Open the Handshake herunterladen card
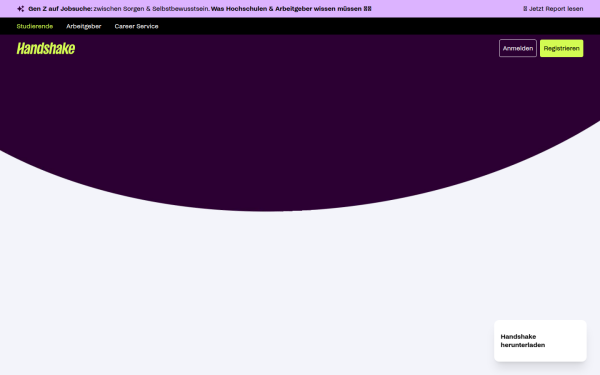 coord(540,341)
